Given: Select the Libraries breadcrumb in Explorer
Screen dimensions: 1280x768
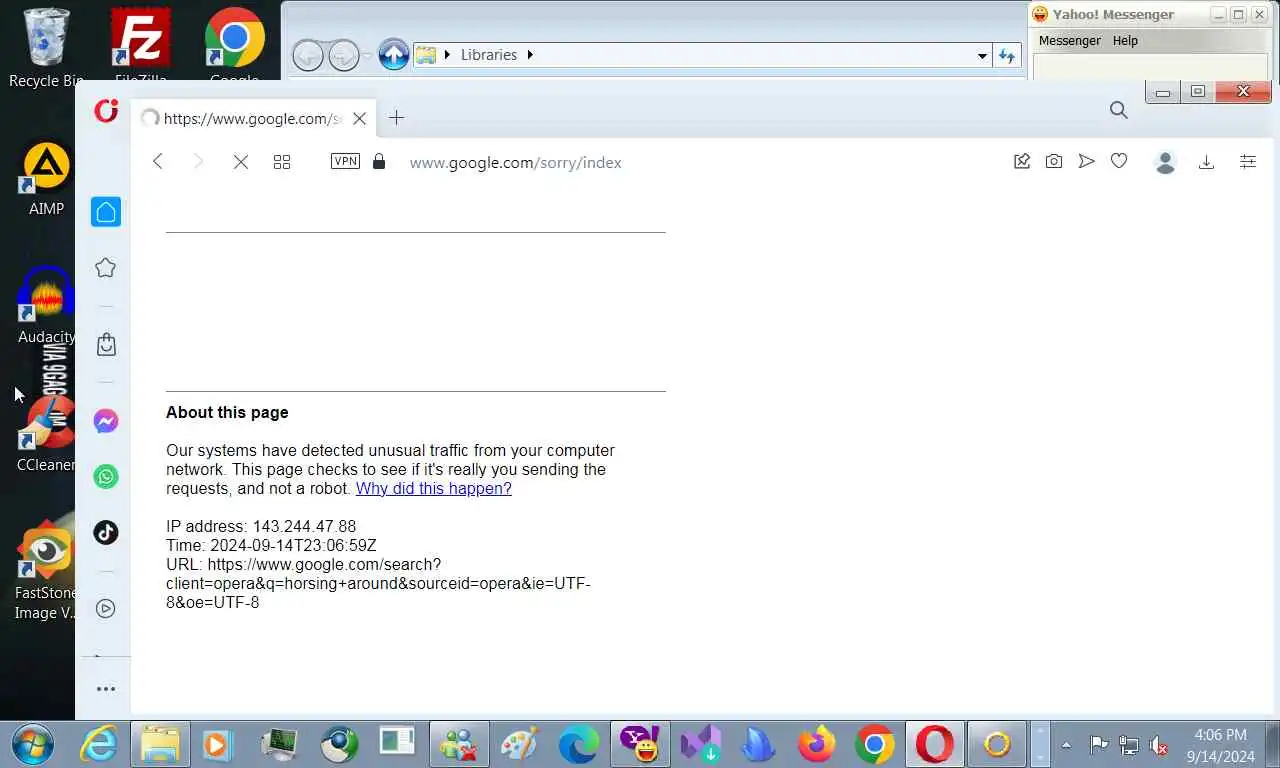Looking at the screenshot, I should [489, 55].
